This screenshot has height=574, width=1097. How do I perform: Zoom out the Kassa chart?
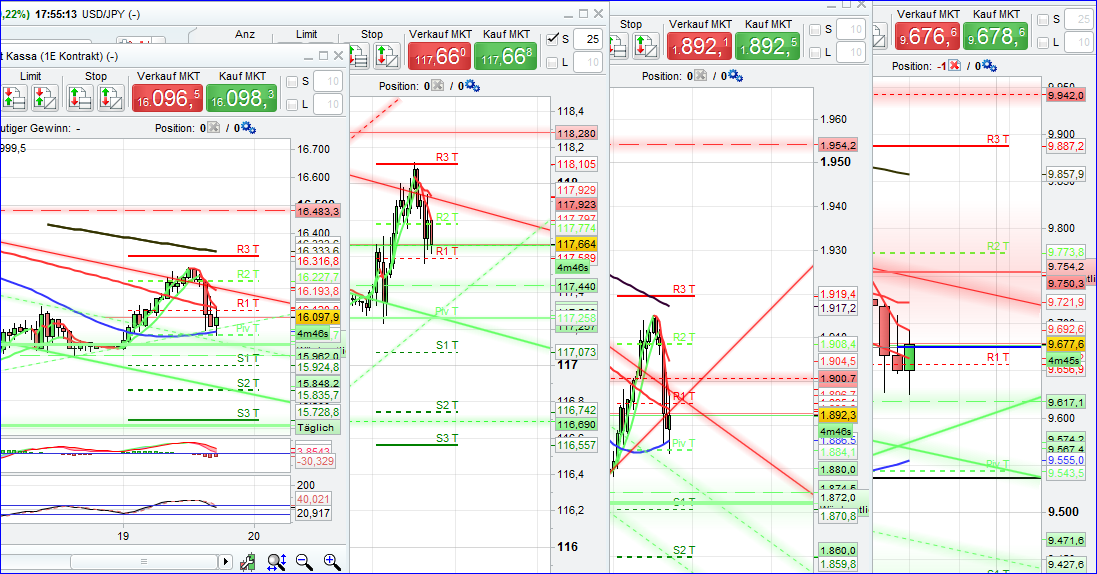tap(304, 561)
